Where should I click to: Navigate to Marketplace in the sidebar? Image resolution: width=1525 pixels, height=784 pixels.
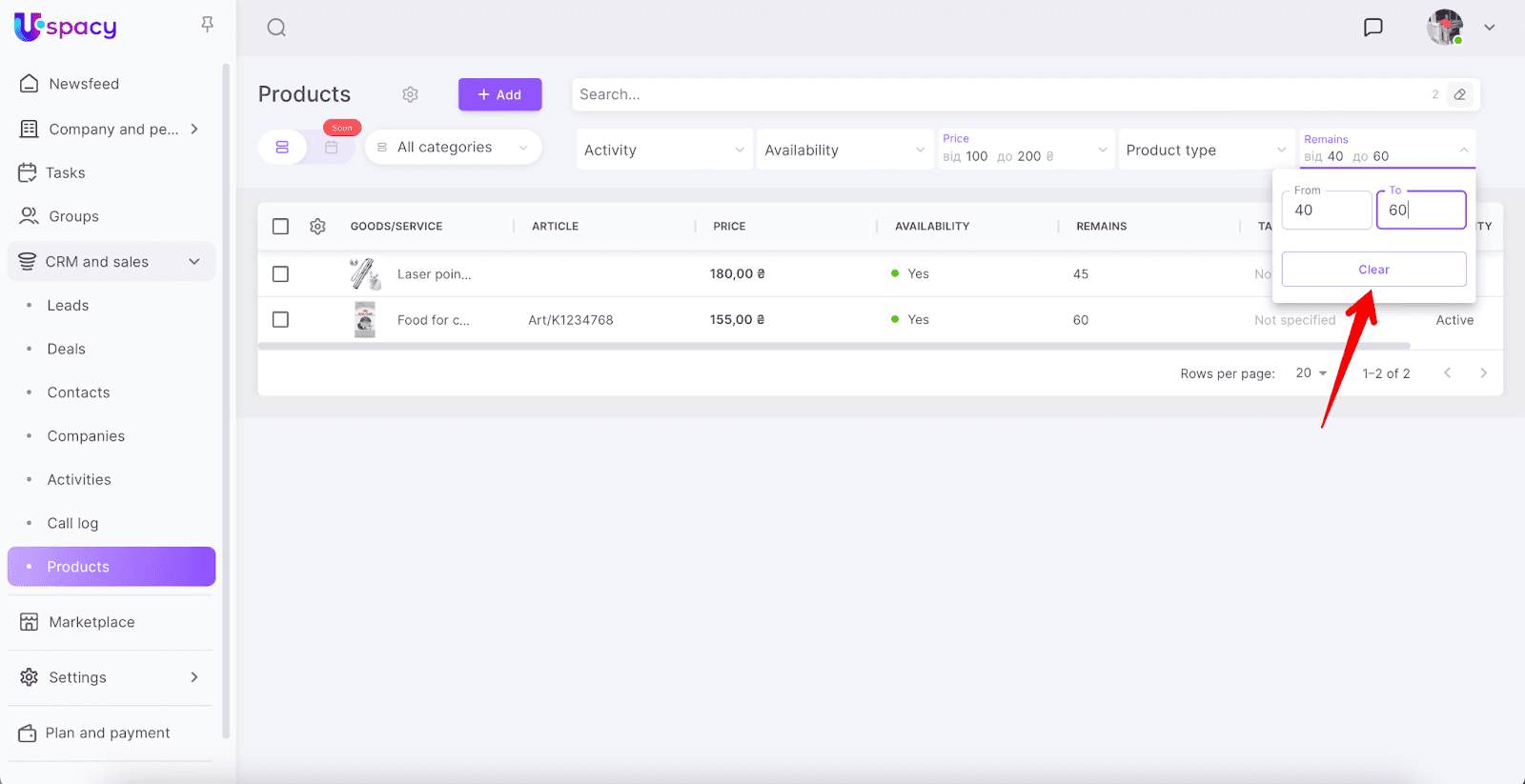click(x=91, y=622)
